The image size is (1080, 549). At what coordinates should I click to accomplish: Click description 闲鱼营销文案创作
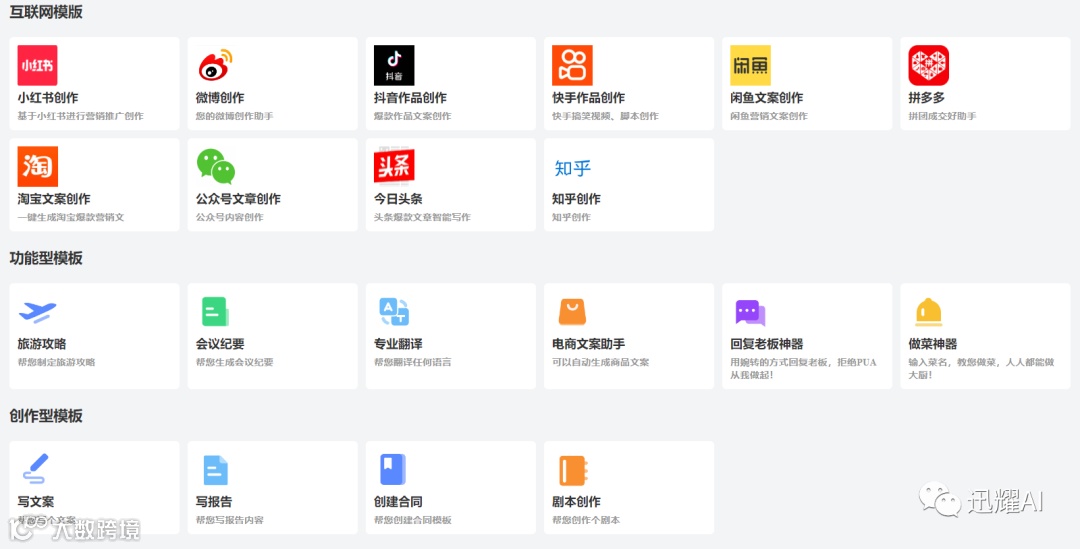[769, 116]
